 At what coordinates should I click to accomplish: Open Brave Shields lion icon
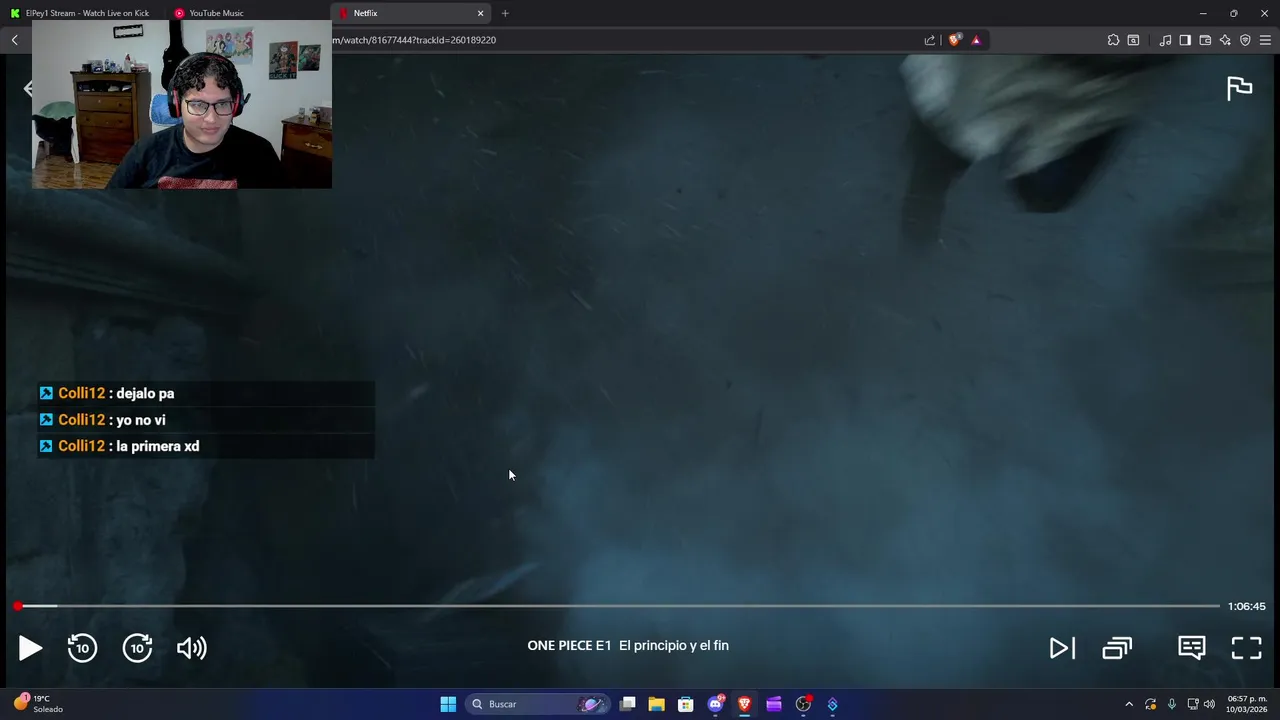pos(955,40)
